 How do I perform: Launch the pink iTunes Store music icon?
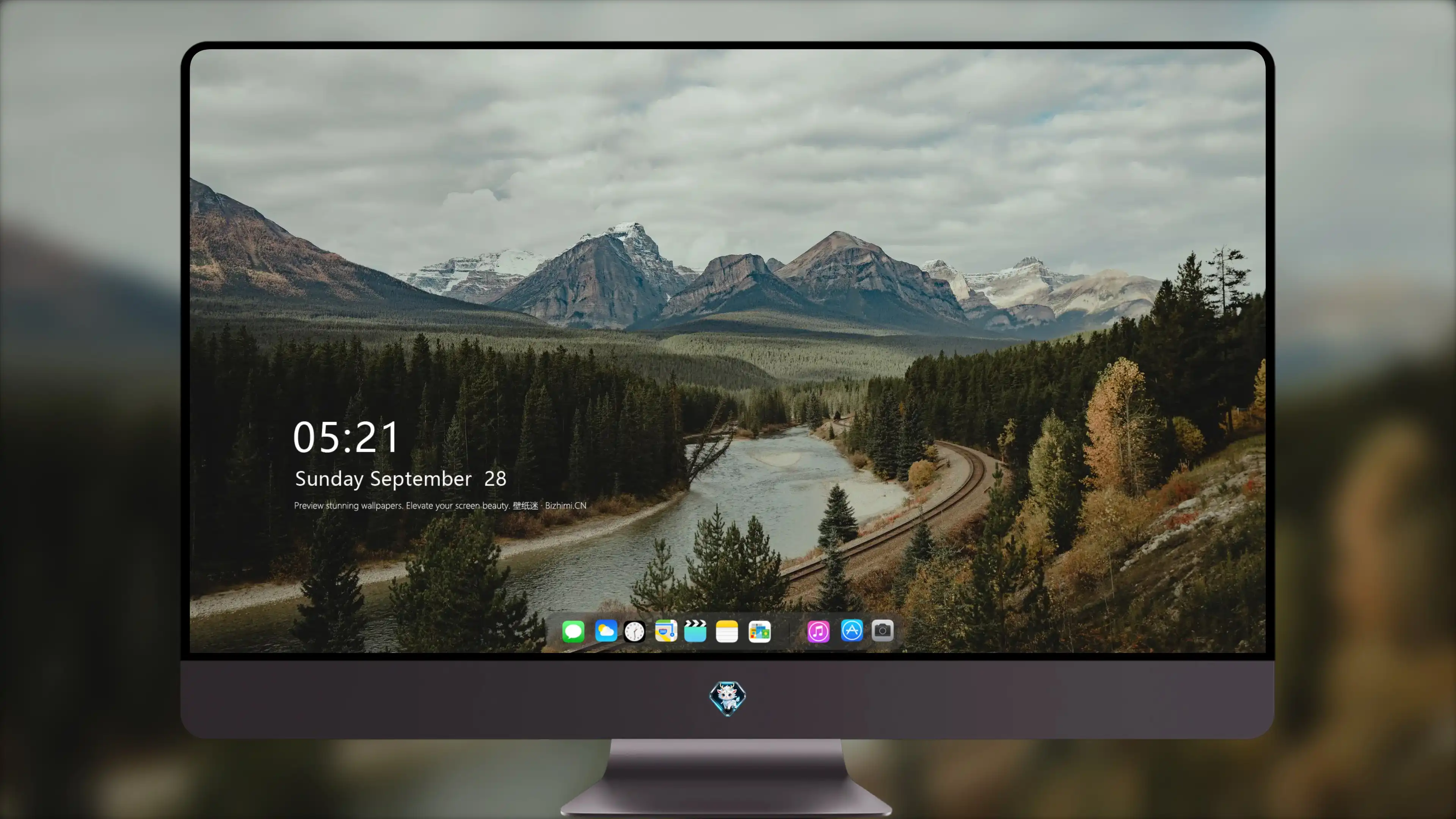pyautogui.click(x=819, y=631)
